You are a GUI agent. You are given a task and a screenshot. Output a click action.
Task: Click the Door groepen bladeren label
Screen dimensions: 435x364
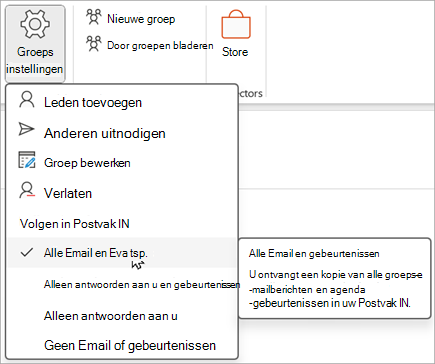160,45
